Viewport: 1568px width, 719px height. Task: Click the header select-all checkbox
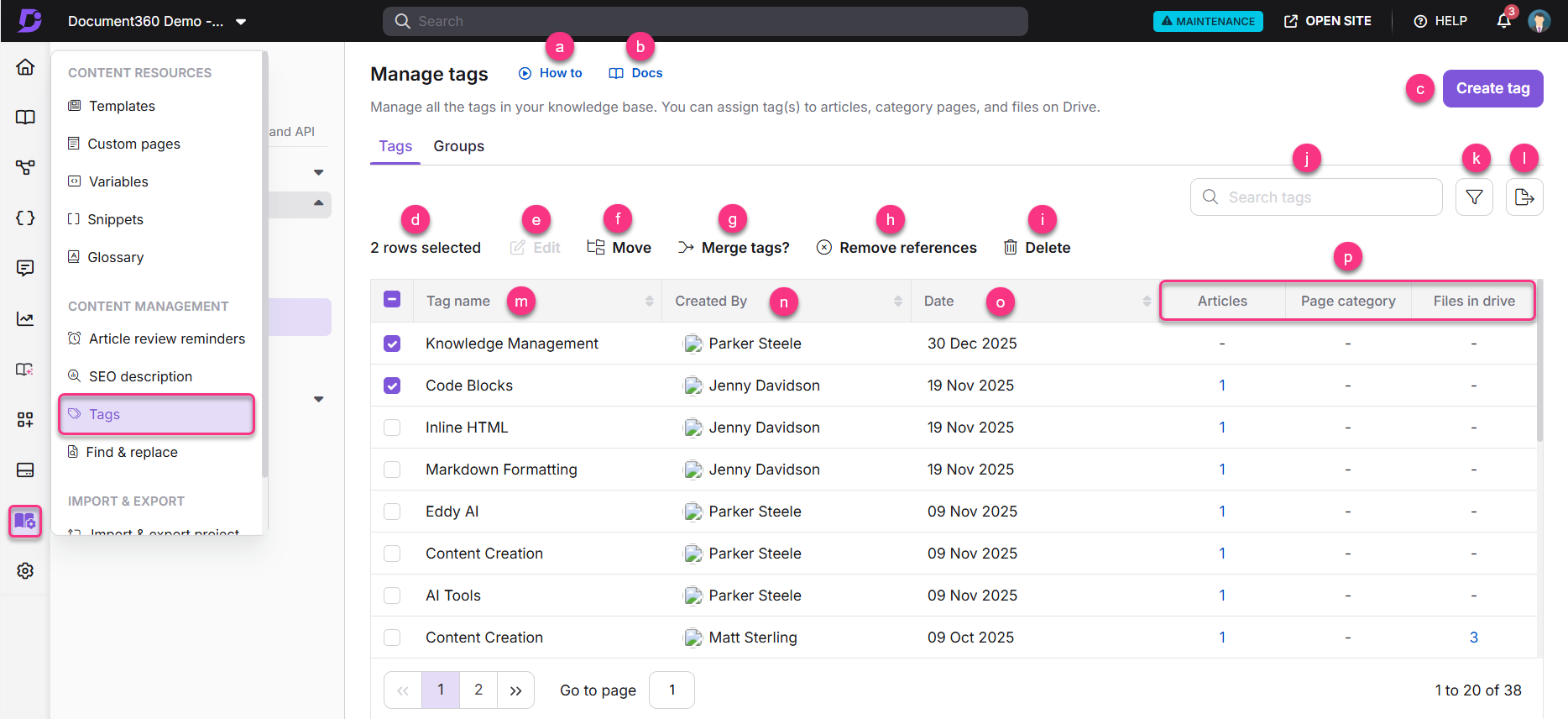392,300
